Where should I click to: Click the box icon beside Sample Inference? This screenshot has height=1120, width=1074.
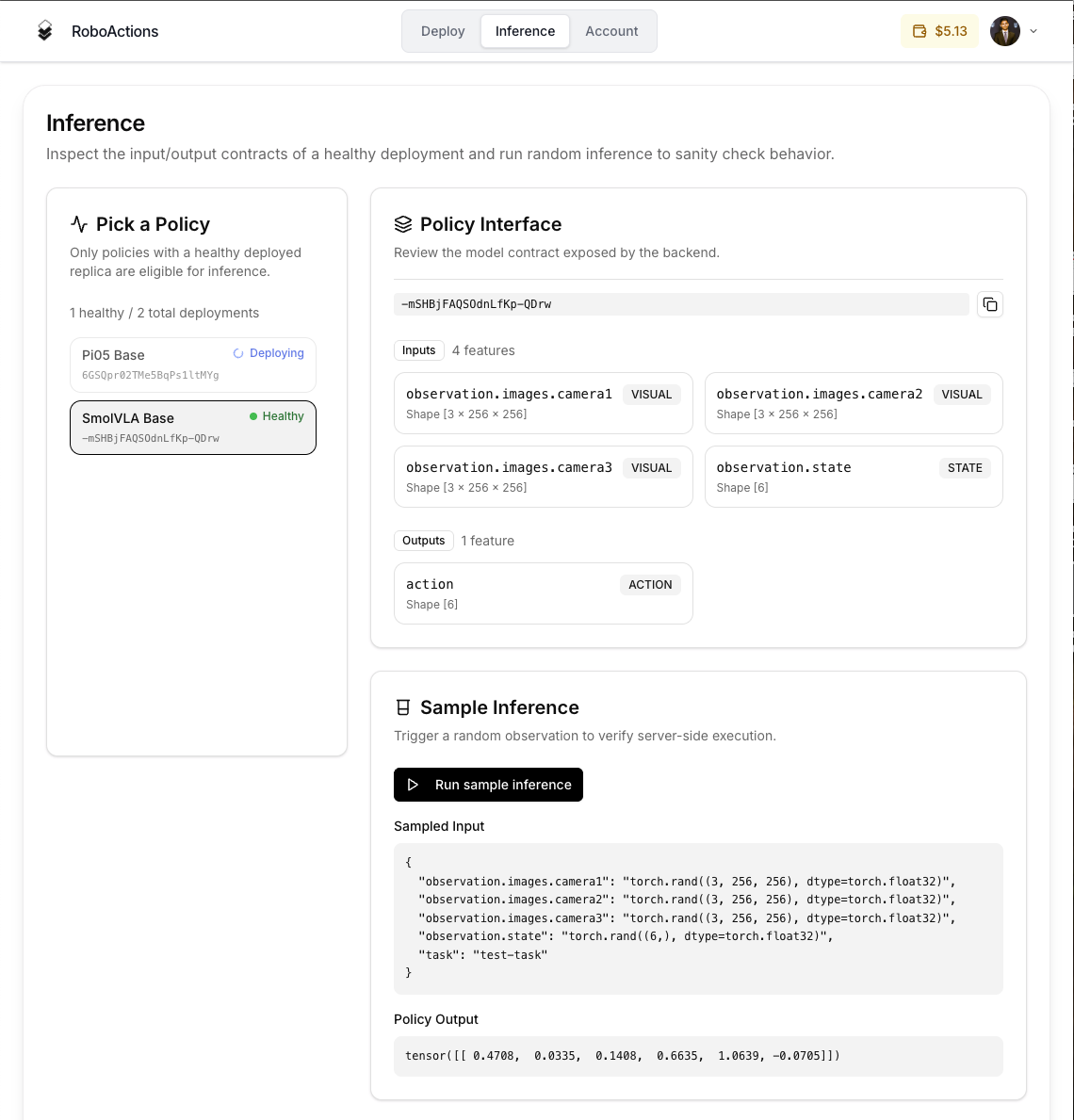tap(403, 706)
